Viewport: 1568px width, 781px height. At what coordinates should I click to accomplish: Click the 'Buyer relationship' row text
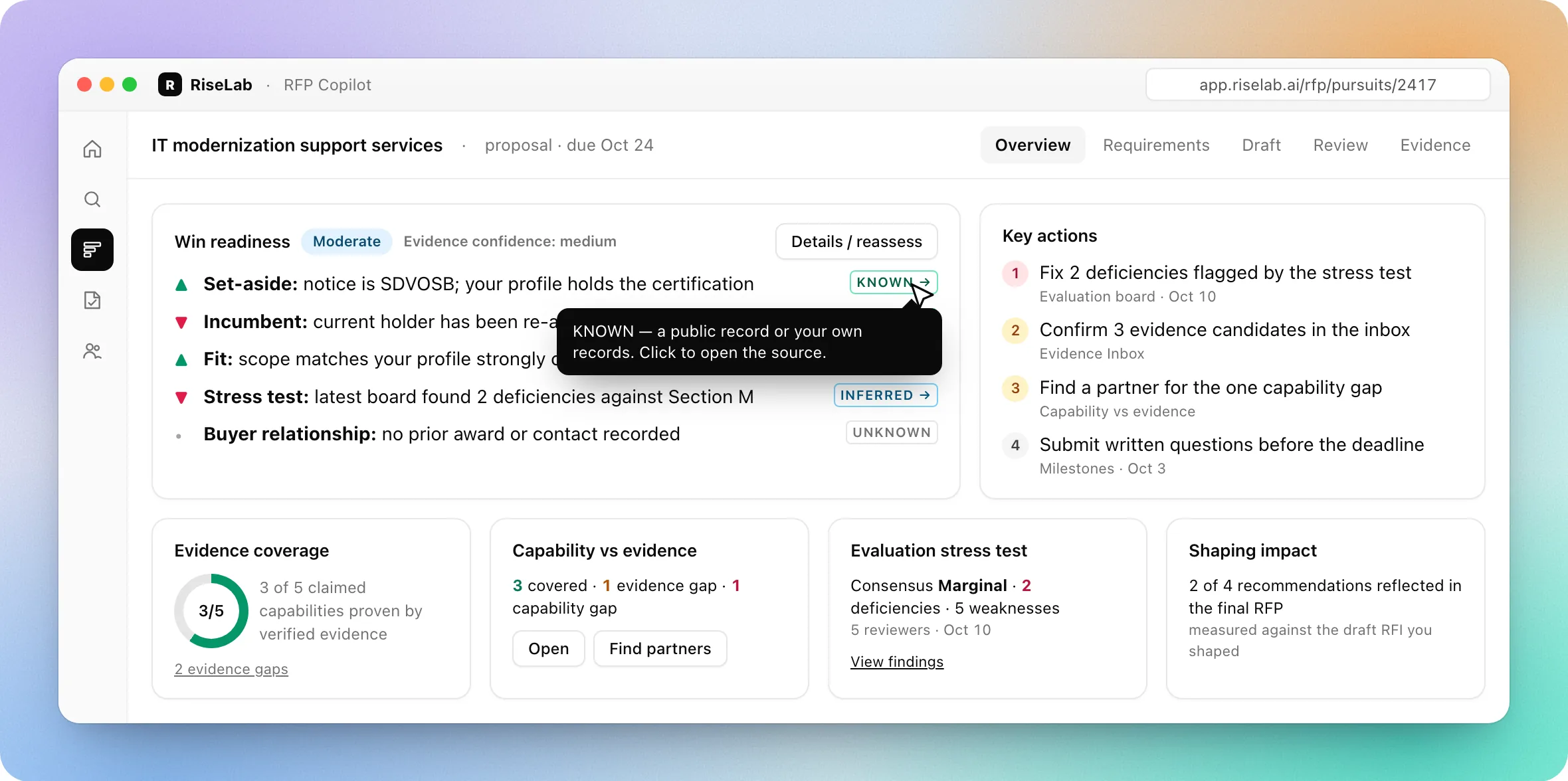pos(442,434)
